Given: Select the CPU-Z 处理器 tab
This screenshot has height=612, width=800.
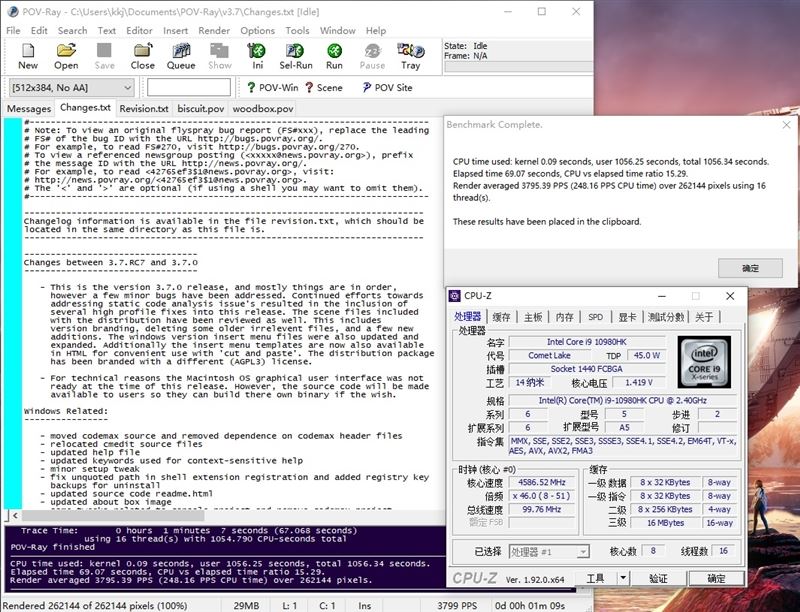Looking at the screenshot, I should click(x=467, y=316).
